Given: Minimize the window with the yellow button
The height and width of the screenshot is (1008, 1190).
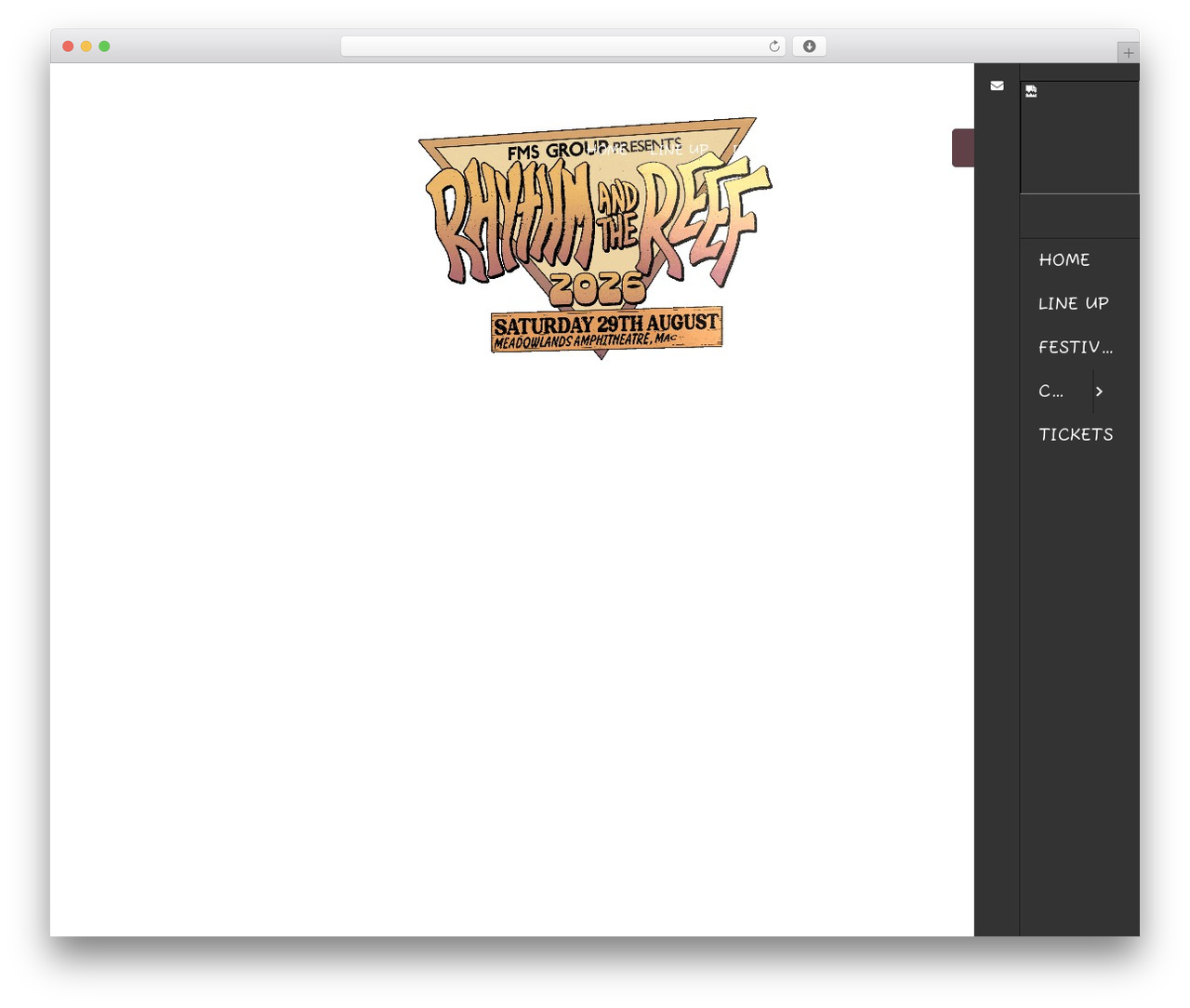Looking at the screenshot, I should [x=86, y=46].
